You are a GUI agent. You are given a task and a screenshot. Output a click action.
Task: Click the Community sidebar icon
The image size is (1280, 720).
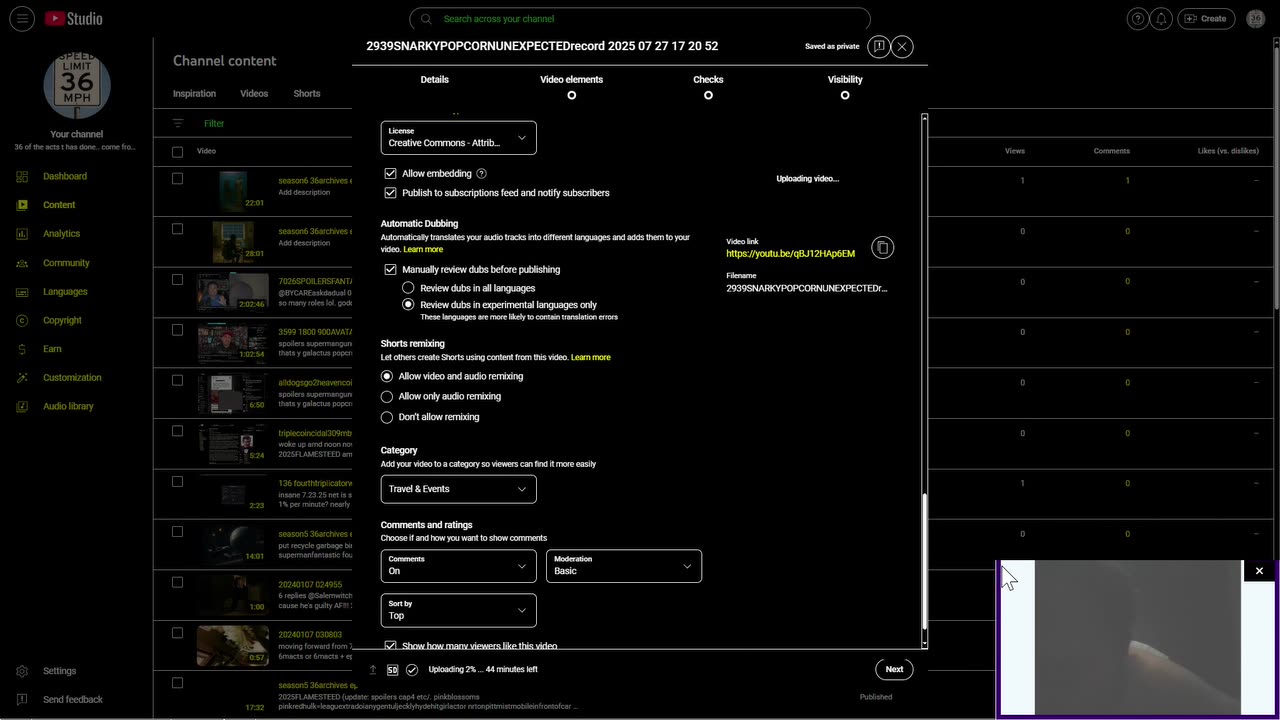coord(22,263)
